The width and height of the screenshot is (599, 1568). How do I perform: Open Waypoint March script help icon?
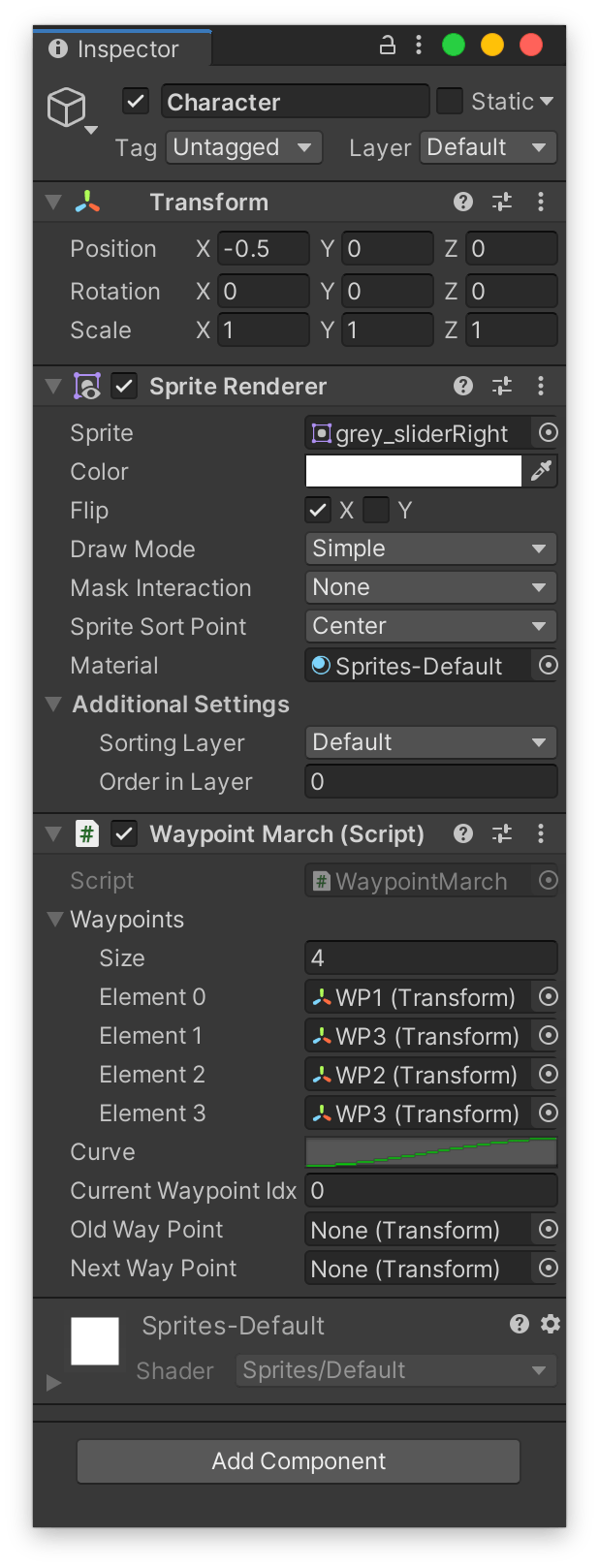(x=463, y=833)
